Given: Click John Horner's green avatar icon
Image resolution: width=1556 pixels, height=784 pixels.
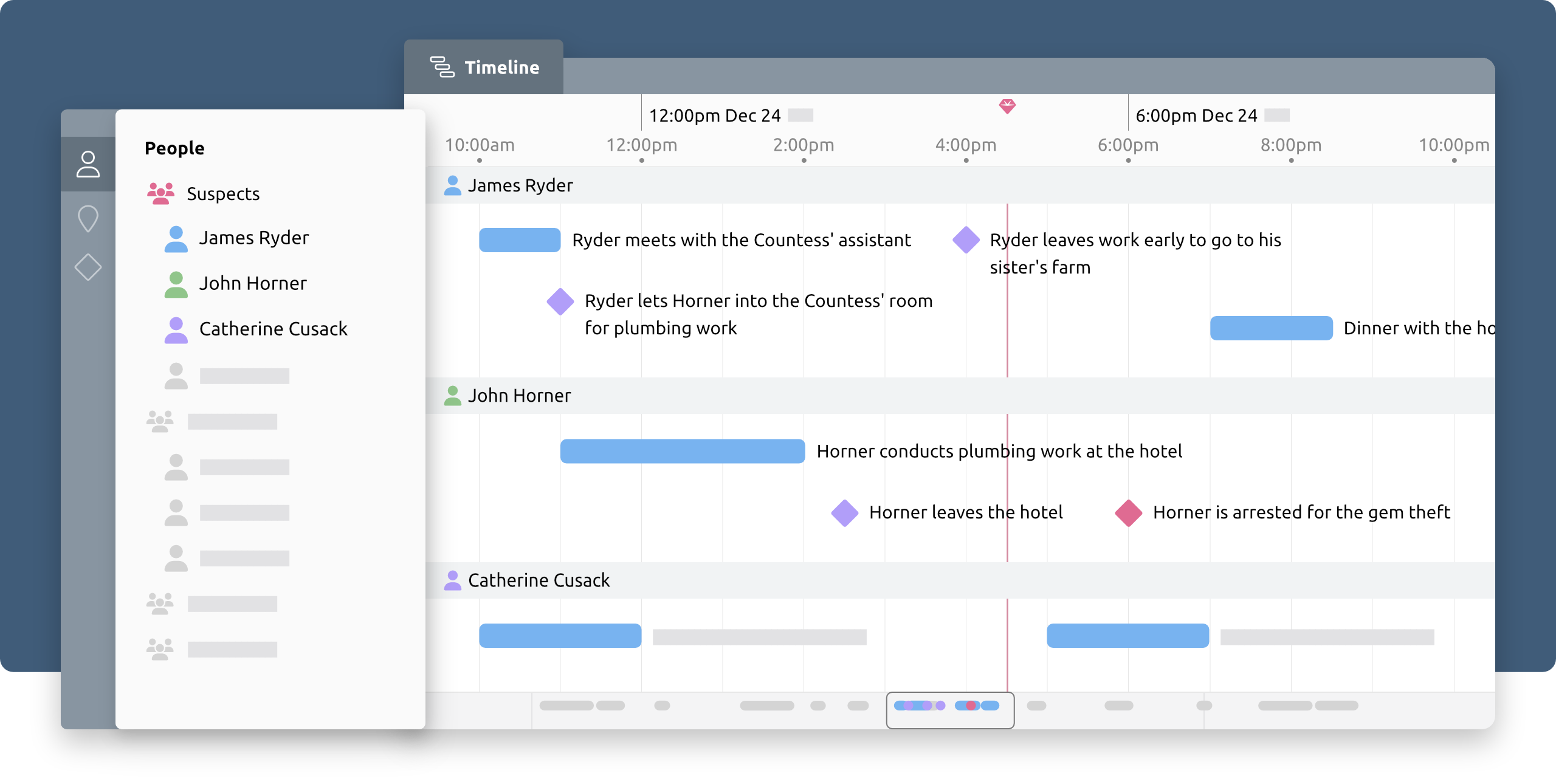Looking at the screenshot, I should pos(176,283).
